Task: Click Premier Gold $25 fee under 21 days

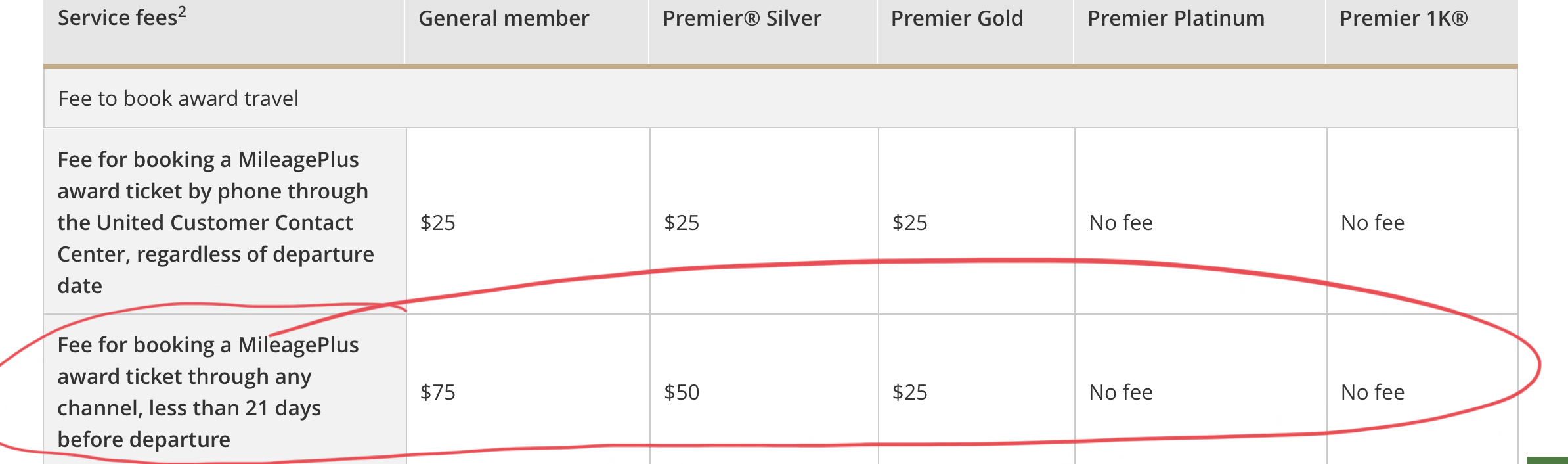Action: [909, 392]
